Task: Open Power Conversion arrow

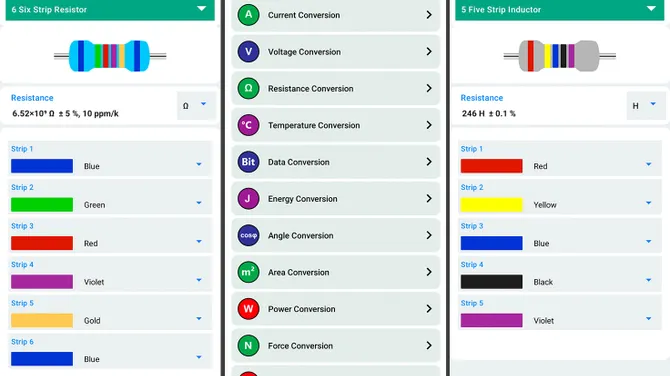Action: (429, 309)
